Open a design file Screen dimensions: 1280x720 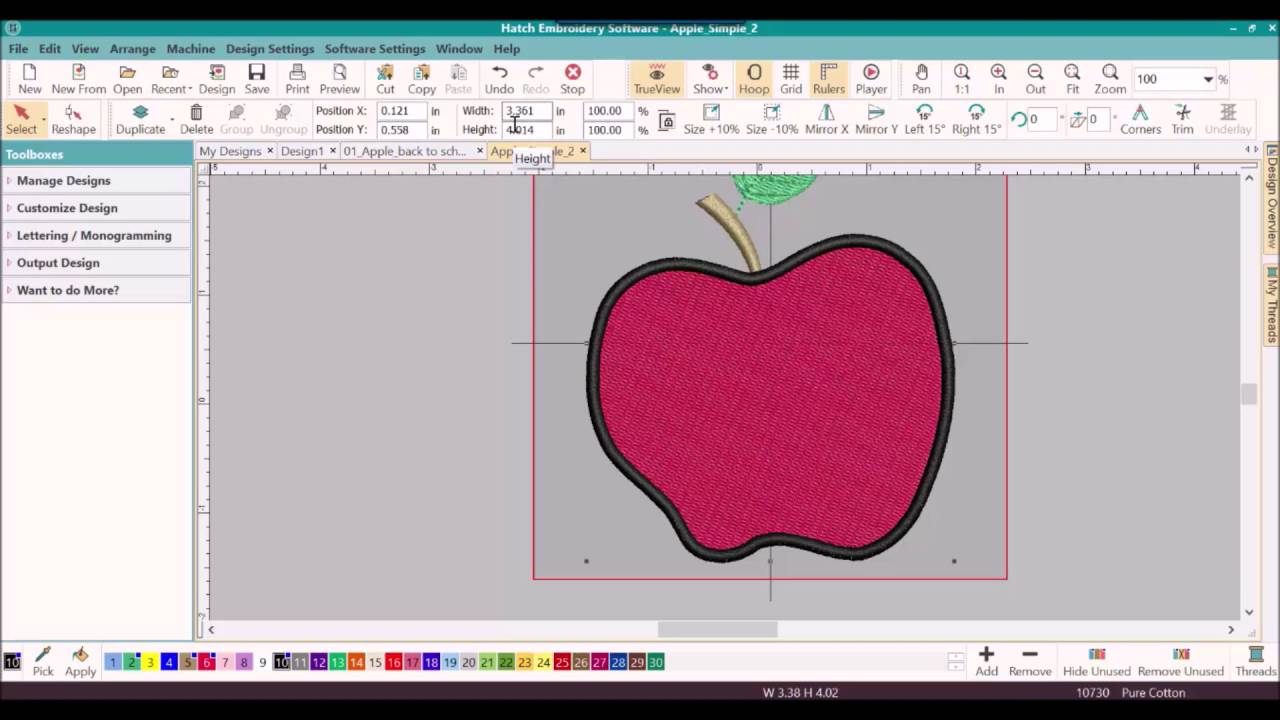coord(127,79)
